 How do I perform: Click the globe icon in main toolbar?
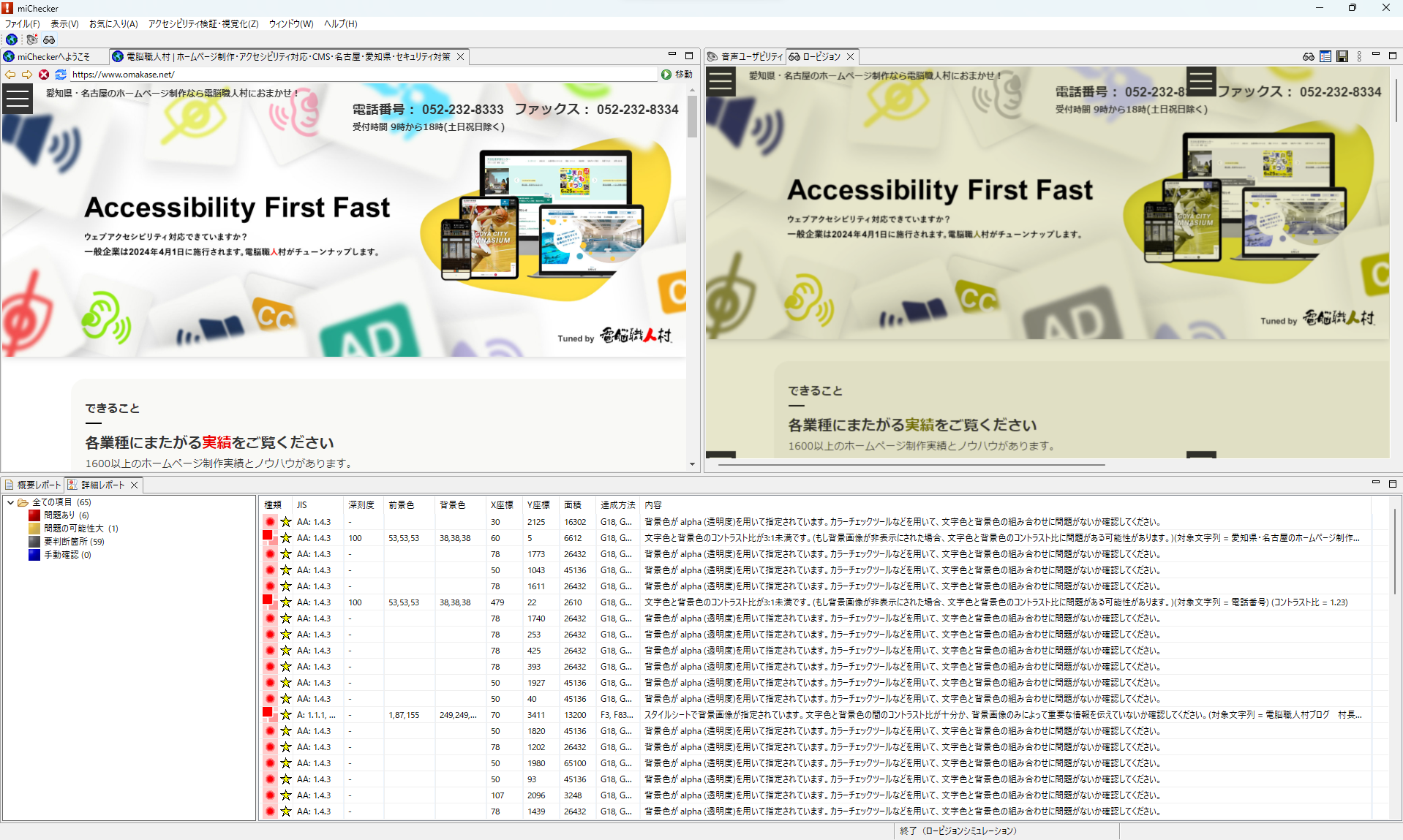point(12,39)
